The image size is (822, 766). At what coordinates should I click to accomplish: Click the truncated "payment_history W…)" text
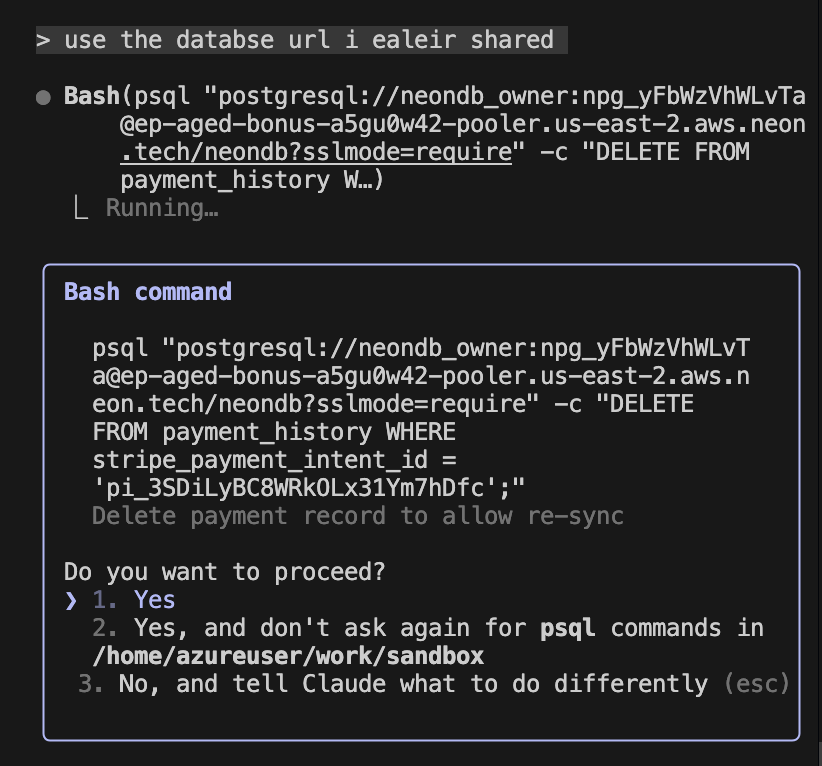252,181
